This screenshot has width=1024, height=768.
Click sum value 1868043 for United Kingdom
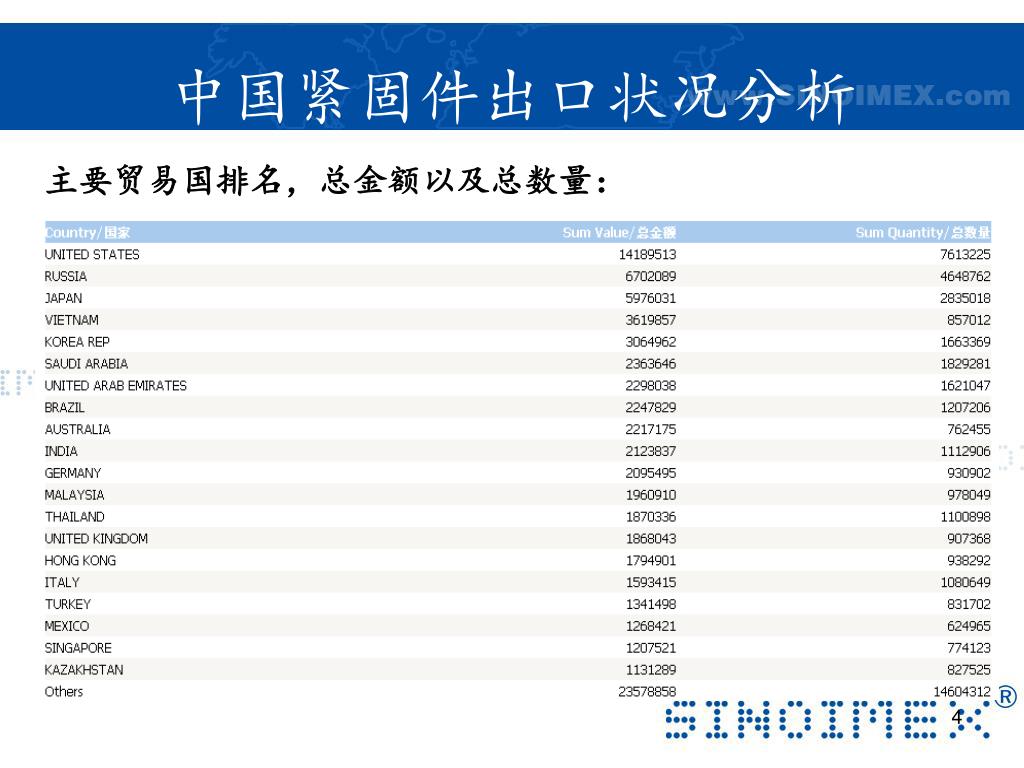coord(651,539)
